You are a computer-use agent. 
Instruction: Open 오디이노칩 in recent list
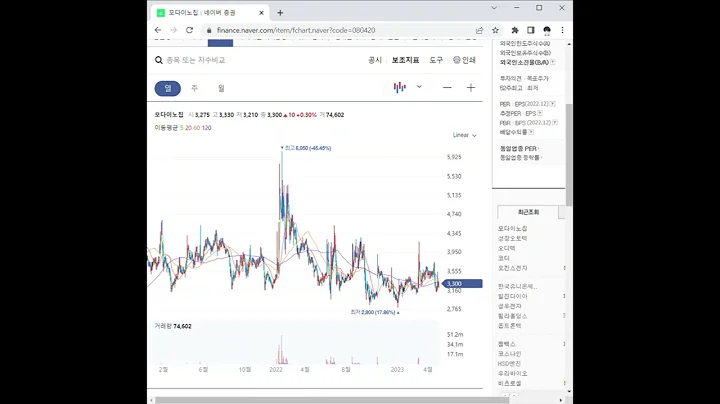512,229
